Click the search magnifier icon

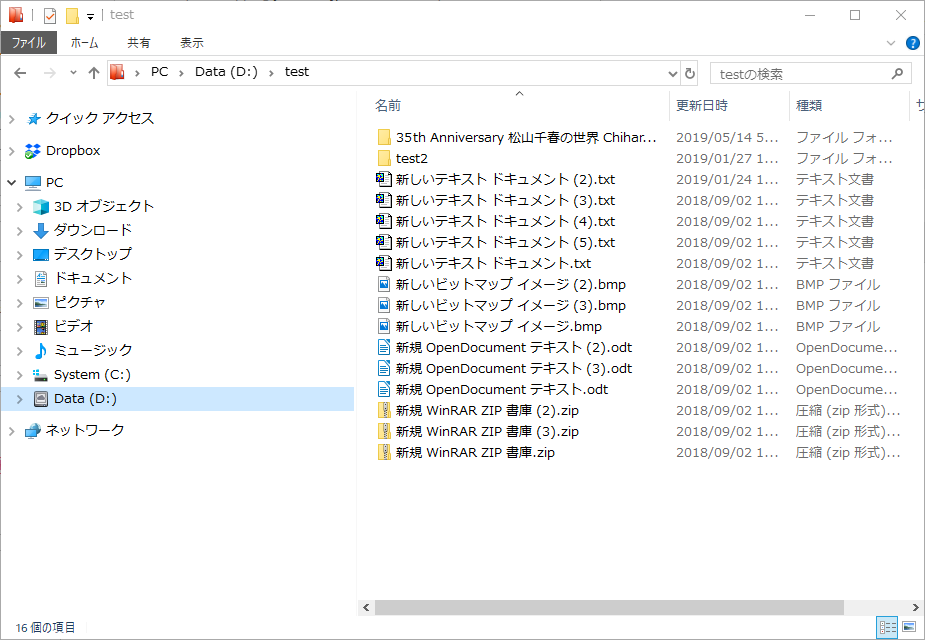pyautogui.click(x=897, y=73)
